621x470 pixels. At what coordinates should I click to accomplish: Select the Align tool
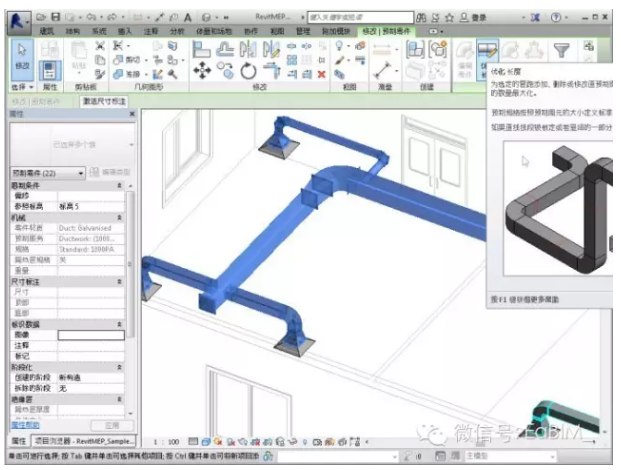click(201, 49)
